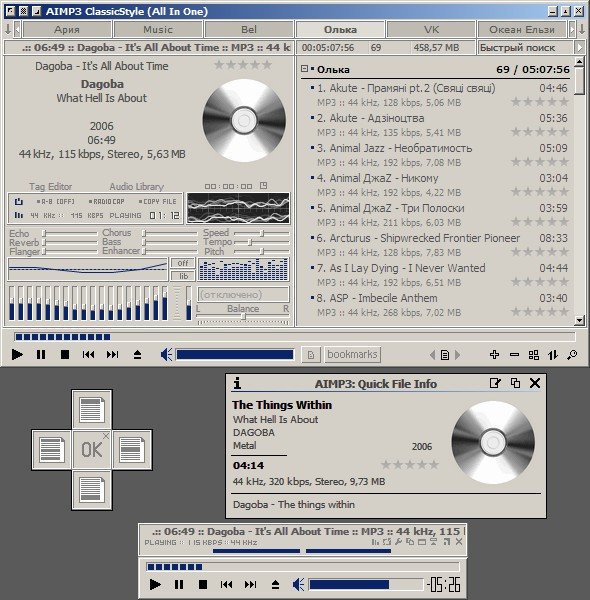The height and width of the screenshot is (600, 590).
Task: Select track 1. Akute - Прамяні pt.2
Action: point(438,95)
